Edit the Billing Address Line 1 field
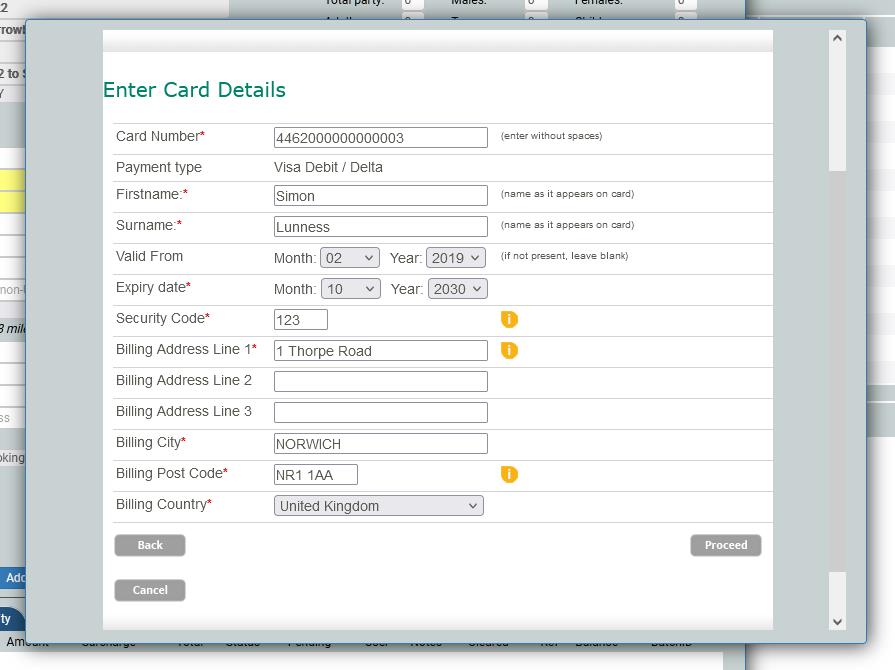 (x=381, y=351)
